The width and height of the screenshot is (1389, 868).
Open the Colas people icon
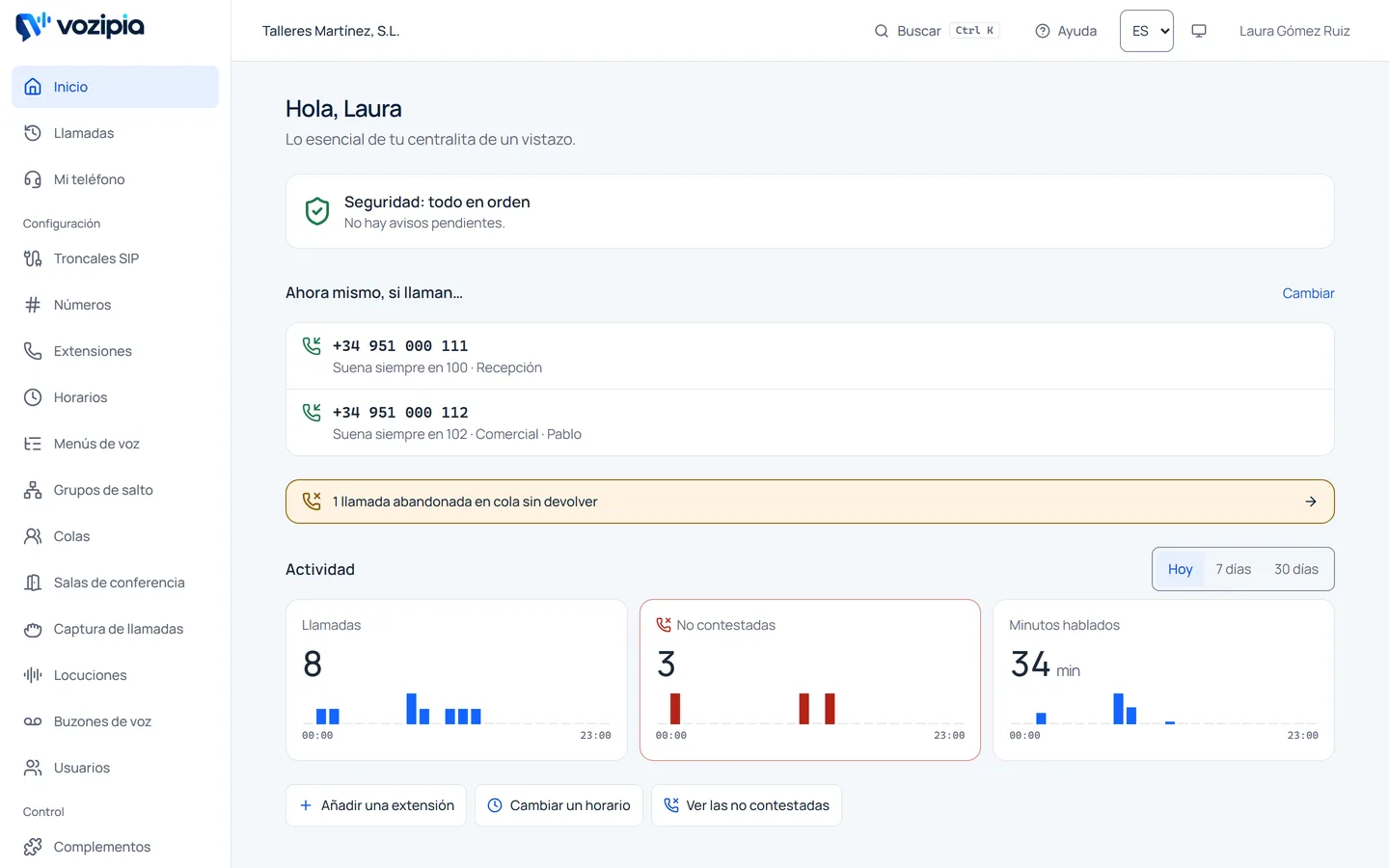pos(33,536)
